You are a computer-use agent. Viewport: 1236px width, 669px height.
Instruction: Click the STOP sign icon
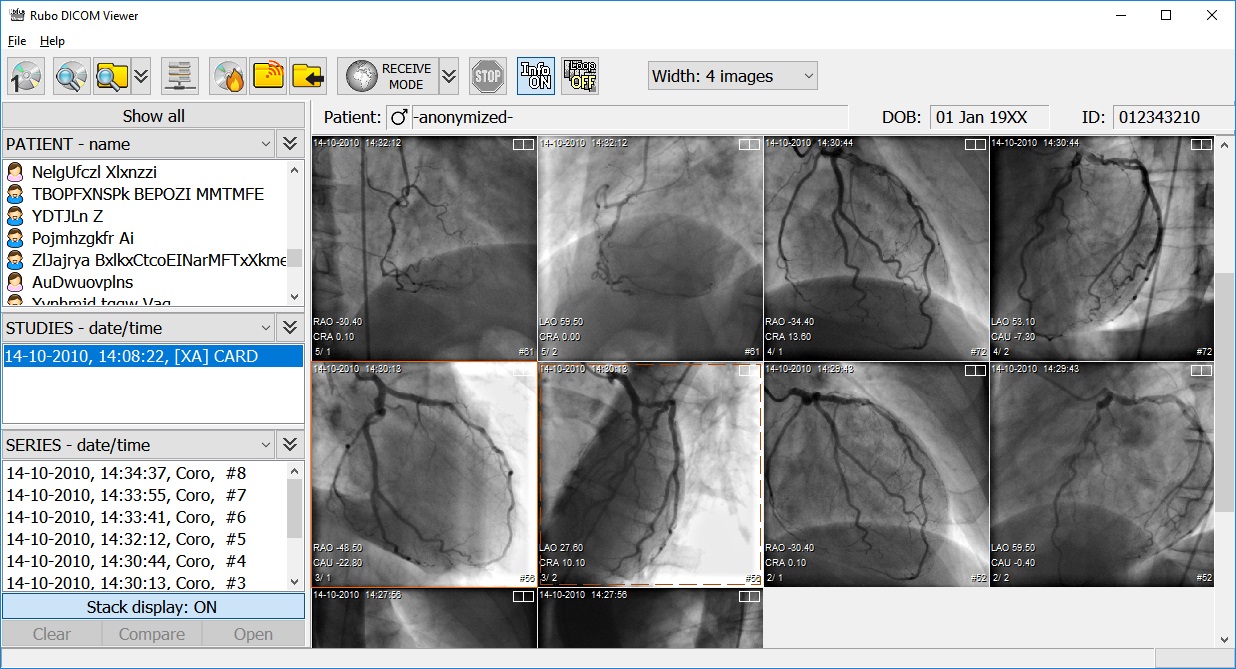(488, 76)
